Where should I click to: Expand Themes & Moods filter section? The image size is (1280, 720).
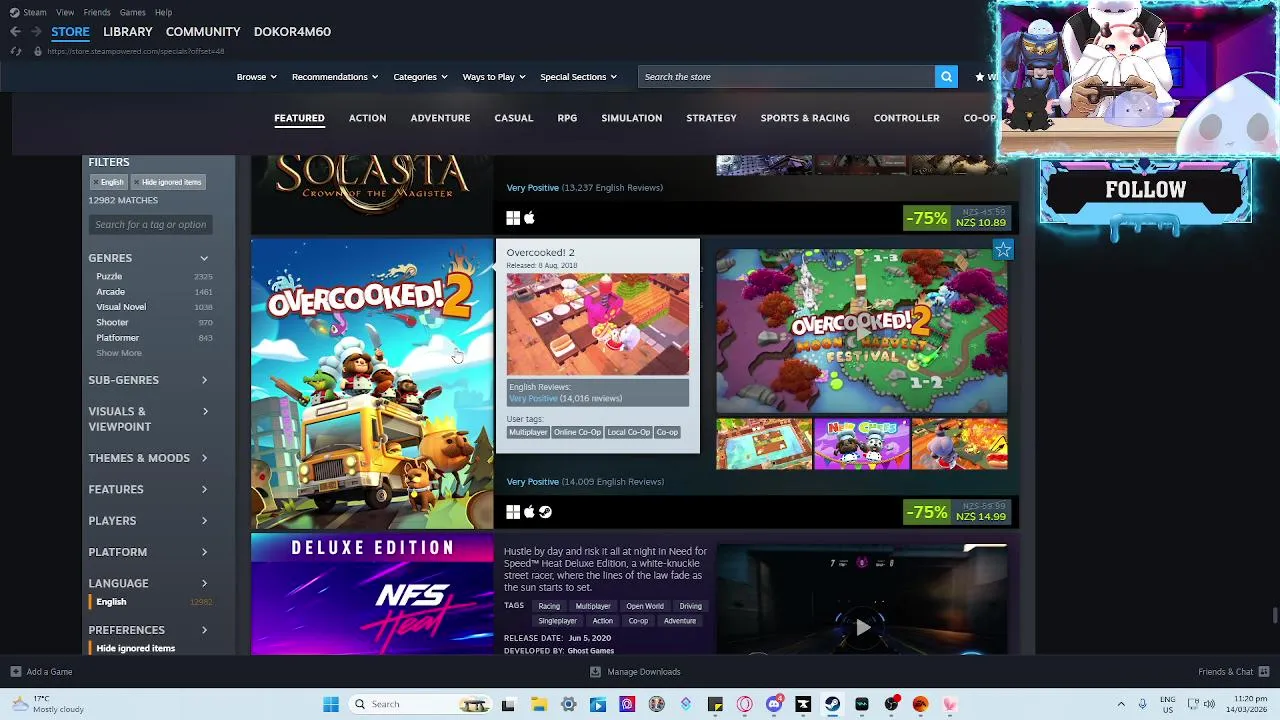click(149, 458)
